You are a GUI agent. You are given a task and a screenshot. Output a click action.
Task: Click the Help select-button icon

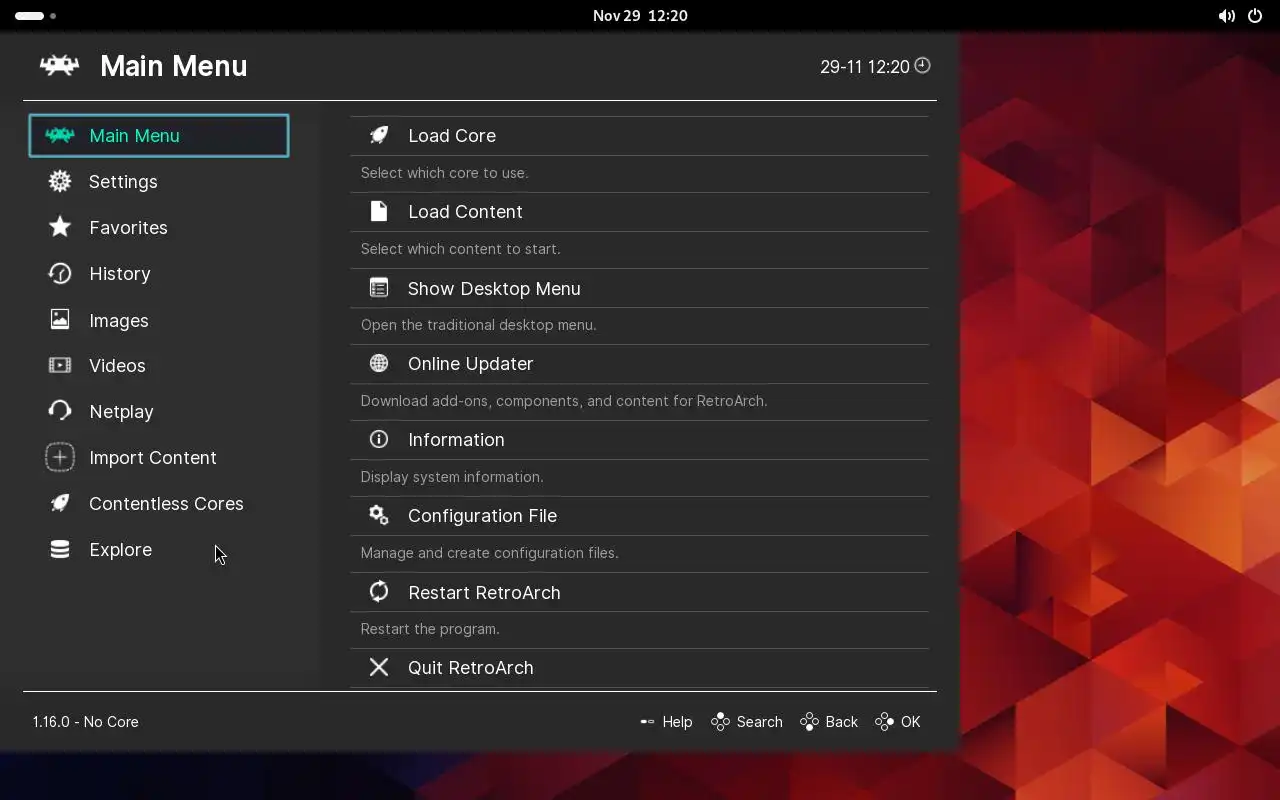point(647,721)
